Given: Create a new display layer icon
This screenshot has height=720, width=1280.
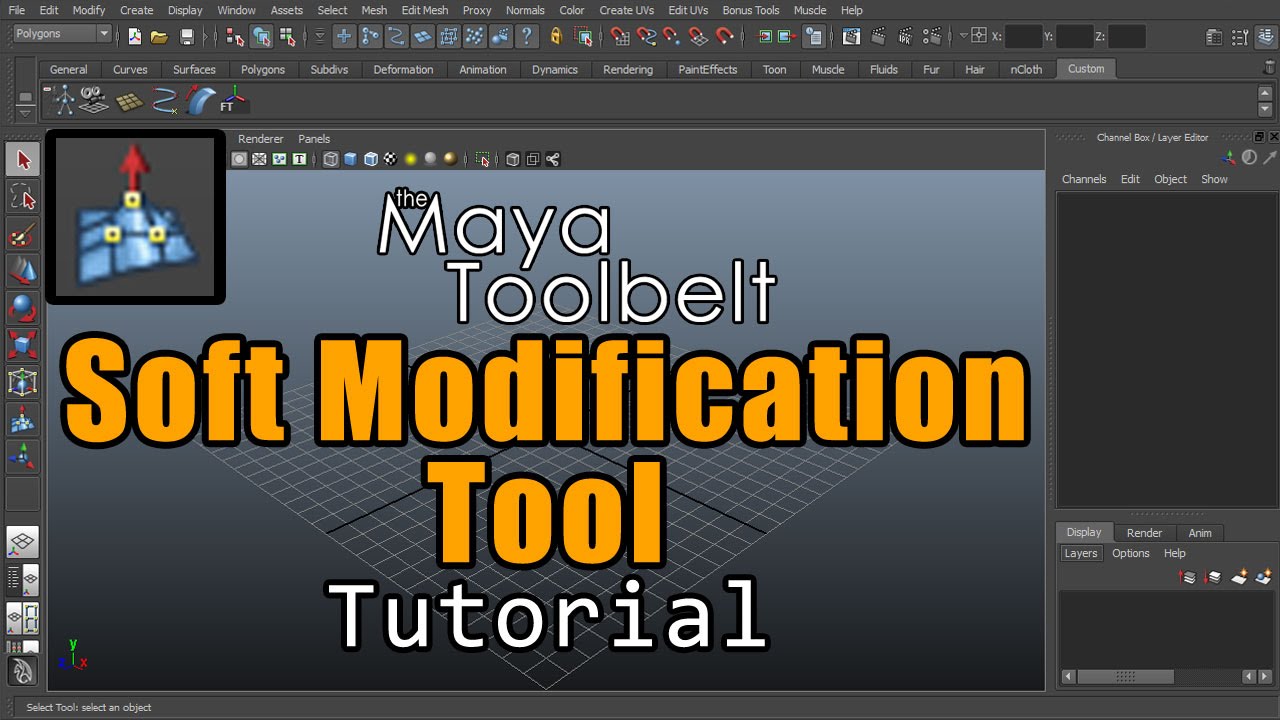Looking at the screenshot, I should [1240, 577].
